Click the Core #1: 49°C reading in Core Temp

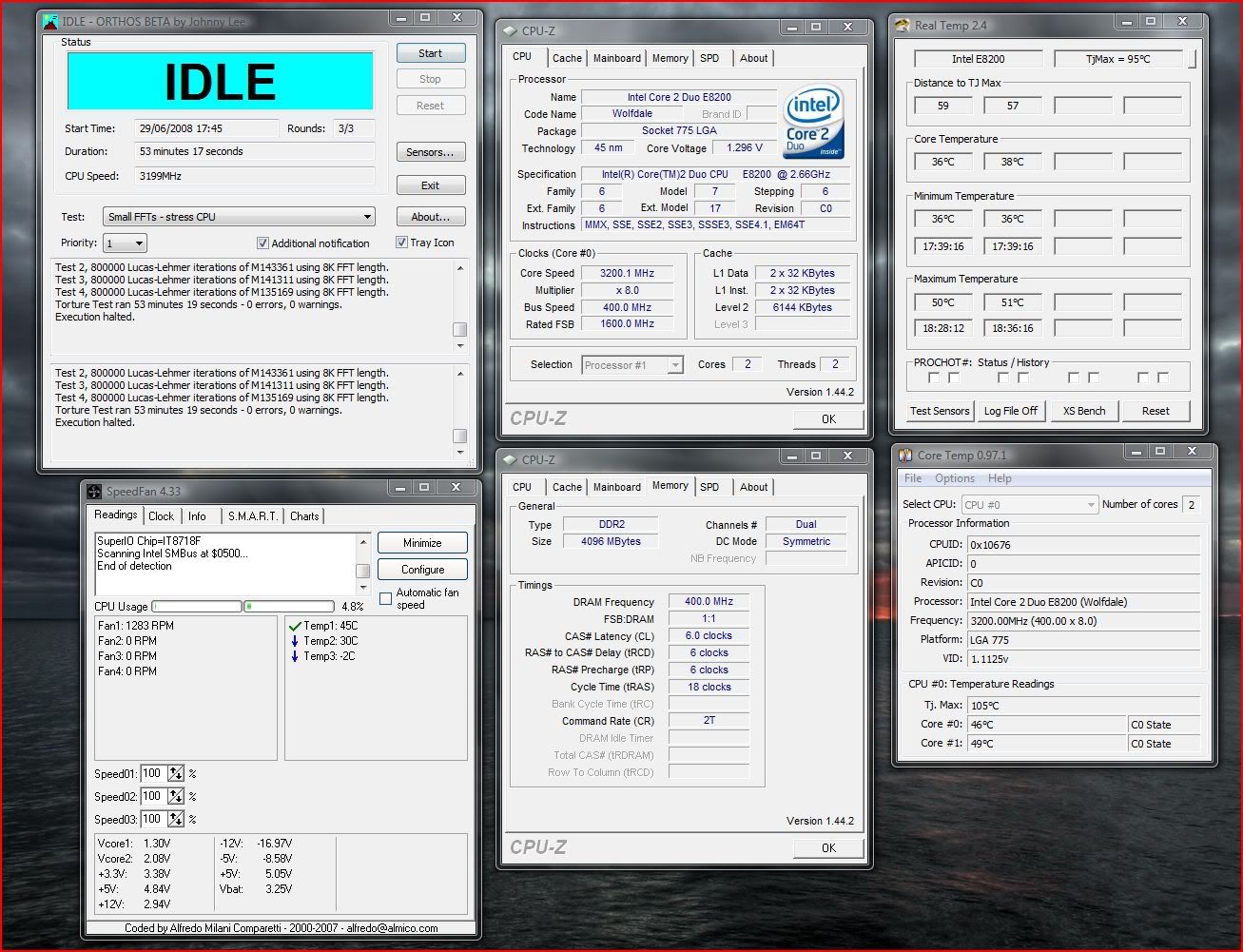1046,744
